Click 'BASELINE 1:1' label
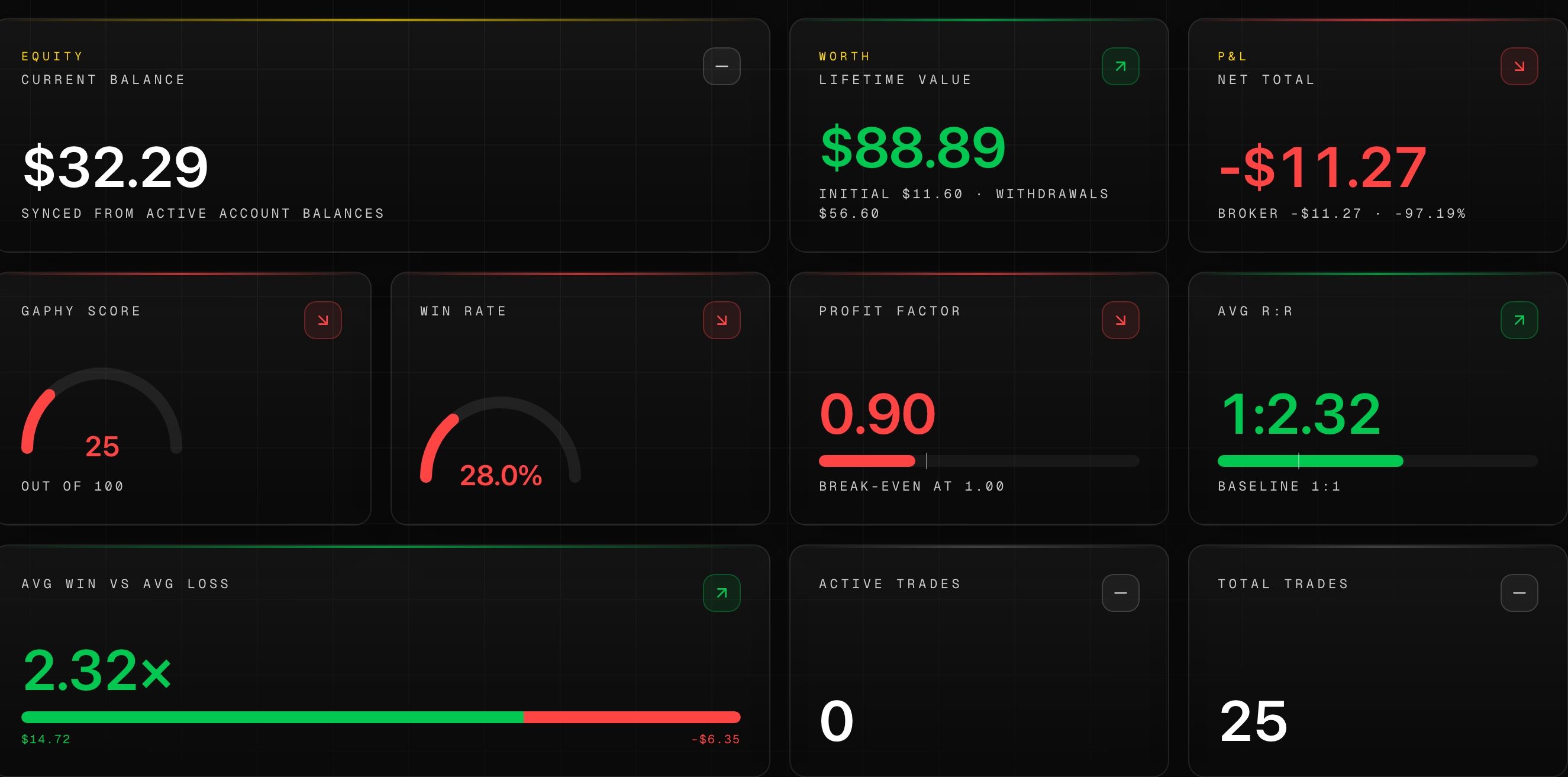This screenshot has height=777, width=1568. 1279,486
